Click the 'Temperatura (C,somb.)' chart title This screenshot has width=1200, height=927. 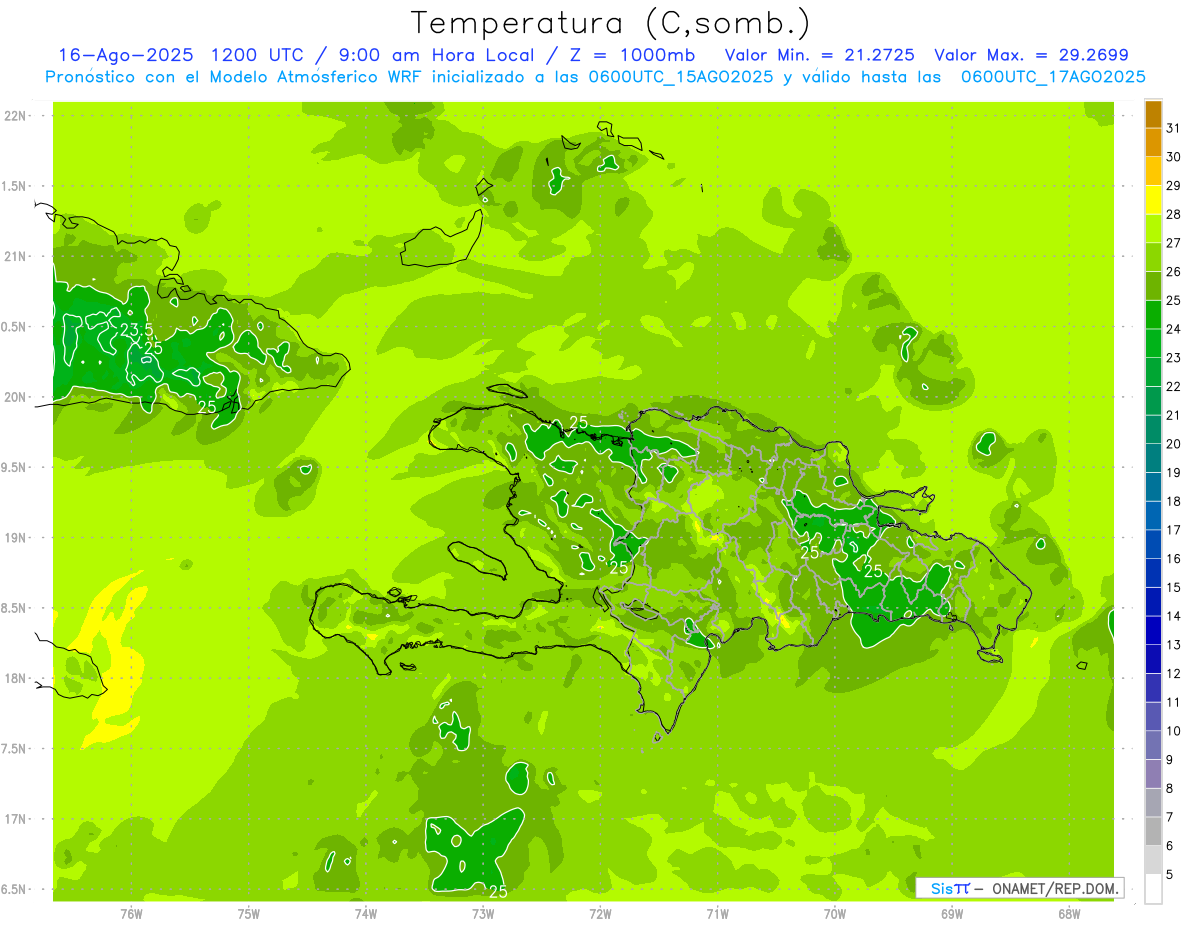point(611,23)
